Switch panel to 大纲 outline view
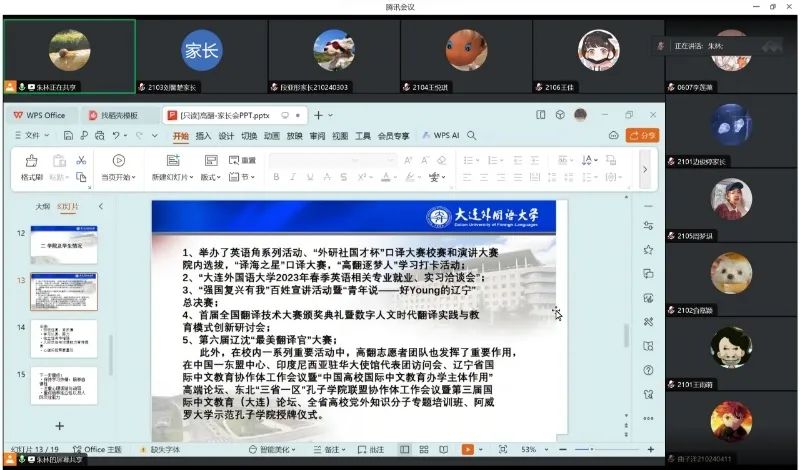This screenshot has height=470, width=800. 43,206
